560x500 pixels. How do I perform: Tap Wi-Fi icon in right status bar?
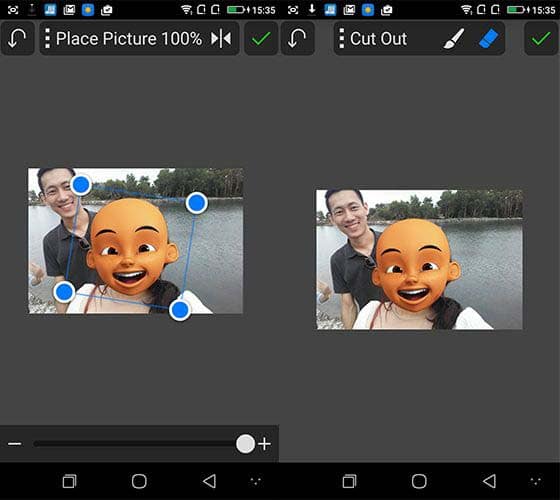[466, 10]
